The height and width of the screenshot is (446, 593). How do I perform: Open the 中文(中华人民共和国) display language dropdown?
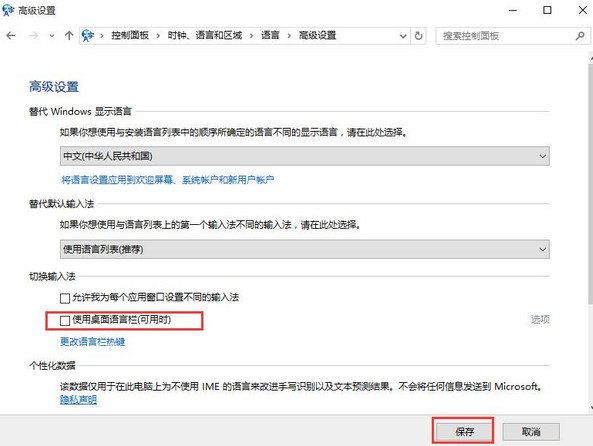[304, 156]
